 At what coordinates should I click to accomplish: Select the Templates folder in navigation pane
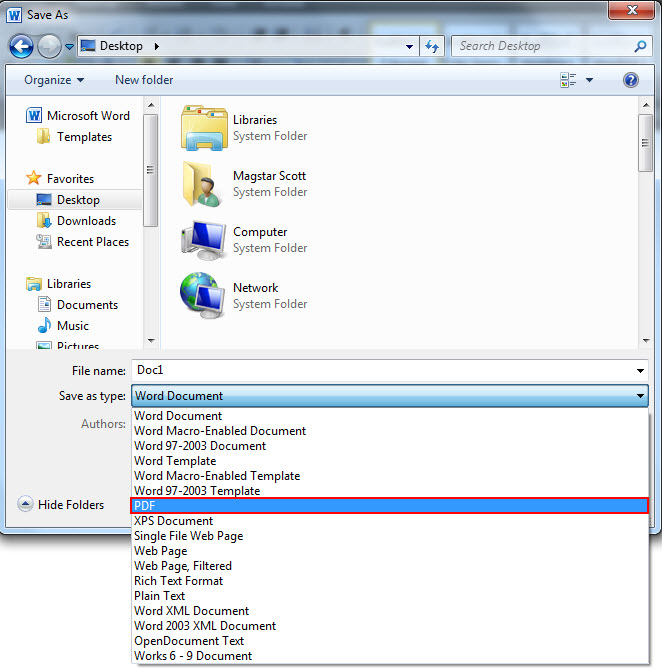[75, 137]
